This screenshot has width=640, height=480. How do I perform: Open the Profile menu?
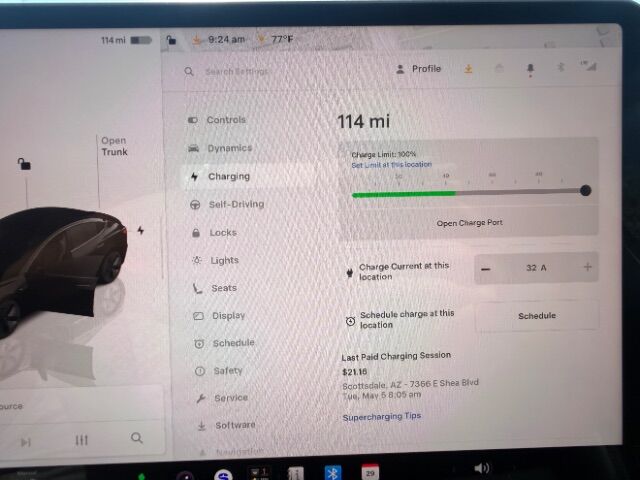pyautogui.click(x=419, y=69)
